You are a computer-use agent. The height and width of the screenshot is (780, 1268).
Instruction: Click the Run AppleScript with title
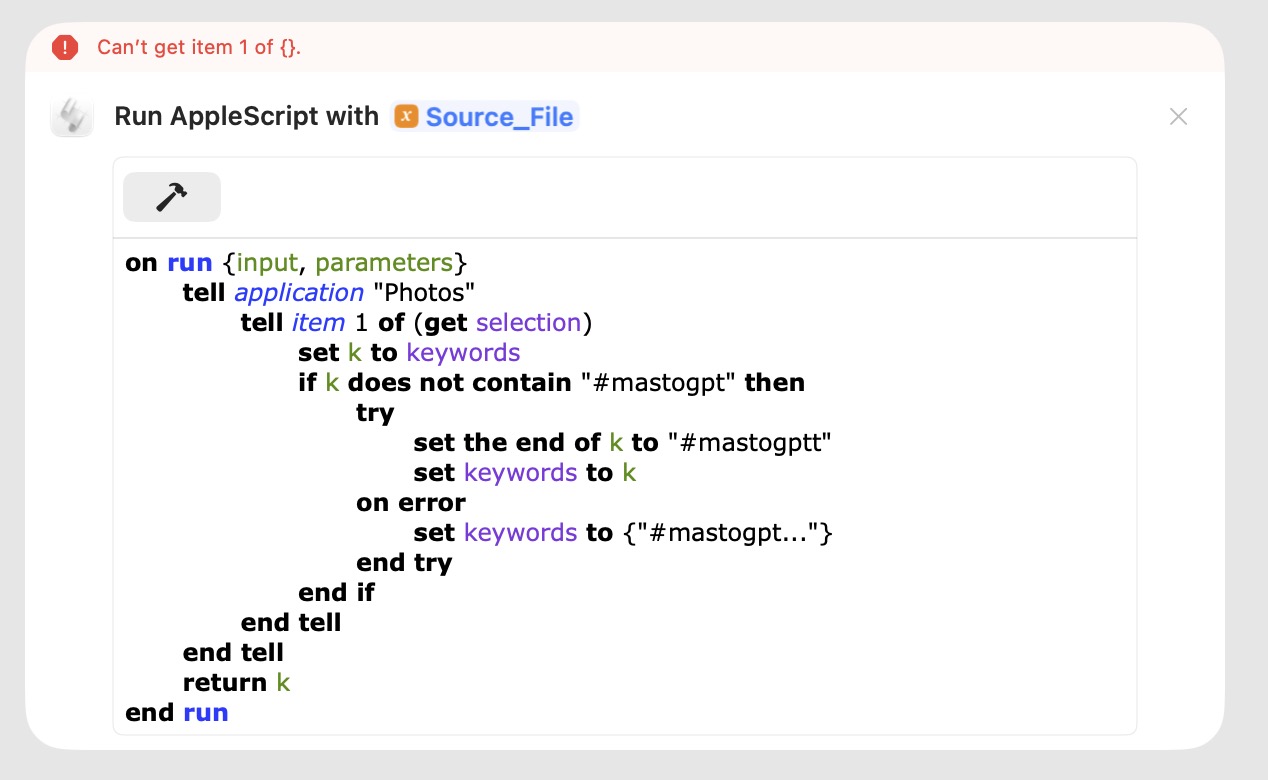click(247, 117)
